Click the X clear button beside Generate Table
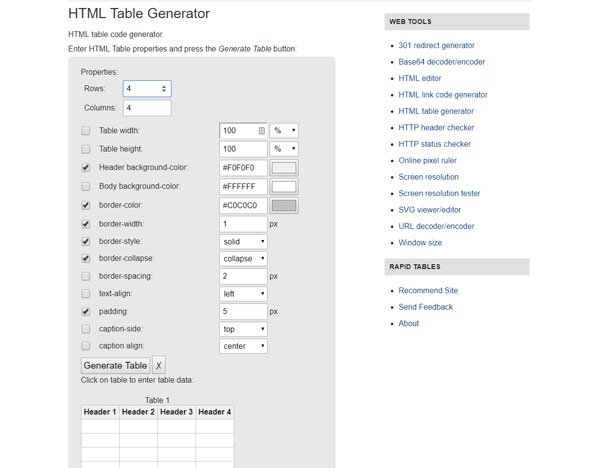Image resolution: width=600 pixels, height=468 pixels. pos(159,366)
